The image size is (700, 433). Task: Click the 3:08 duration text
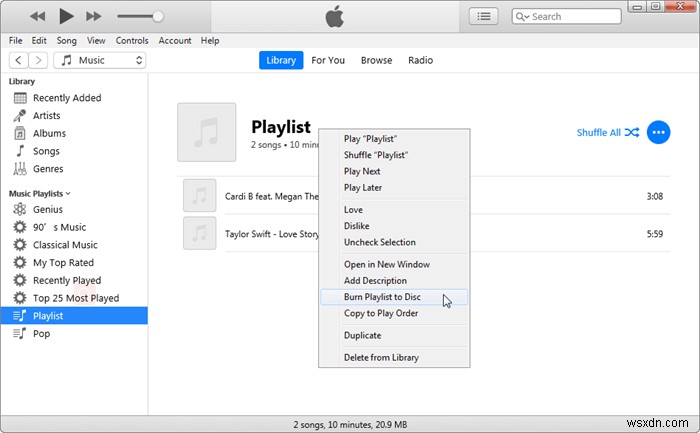pos(655,196)
